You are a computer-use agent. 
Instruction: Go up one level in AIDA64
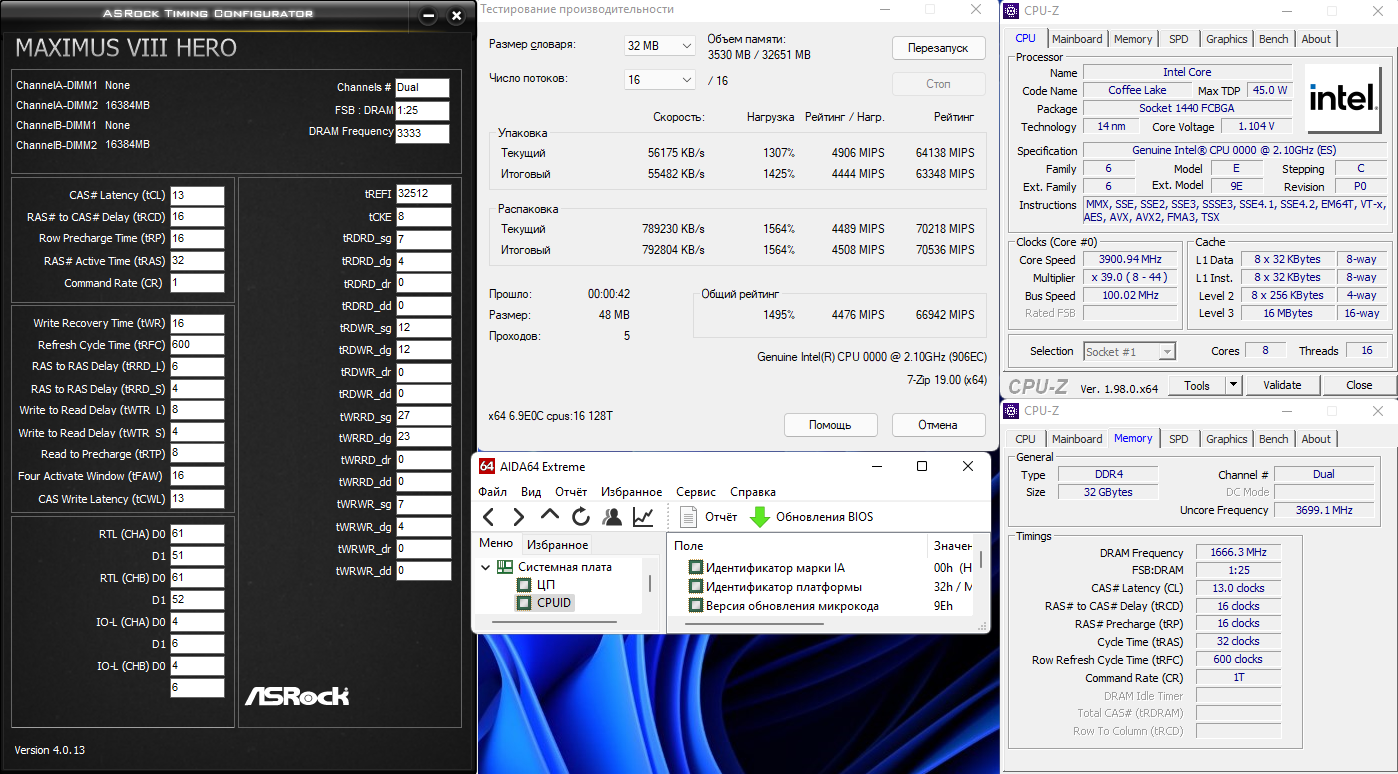[549, 517]
